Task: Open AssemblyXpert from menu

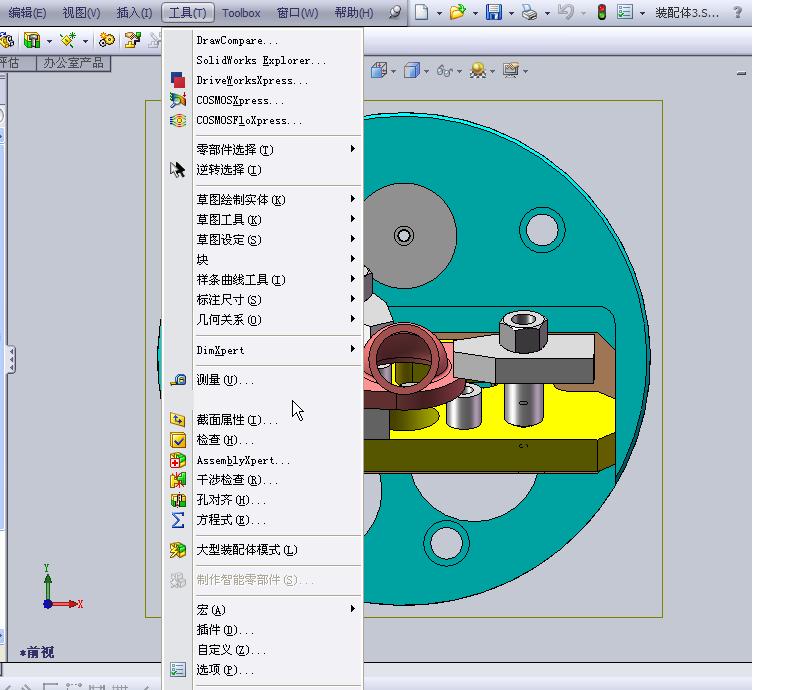Action: click(x=243, y=460)
